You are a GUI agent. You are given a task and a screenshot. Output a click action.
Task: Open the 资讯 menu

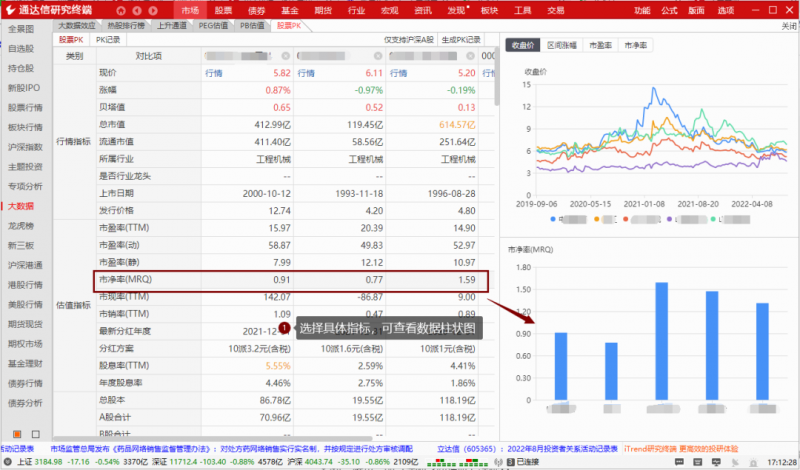click(x=423, y=10)
